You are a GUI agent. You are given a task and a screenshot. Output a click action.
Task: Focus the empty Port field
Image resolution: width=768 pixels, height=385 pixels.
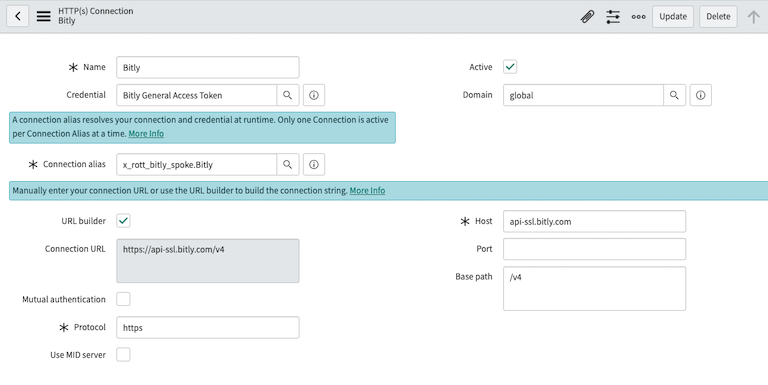(595, 249)
